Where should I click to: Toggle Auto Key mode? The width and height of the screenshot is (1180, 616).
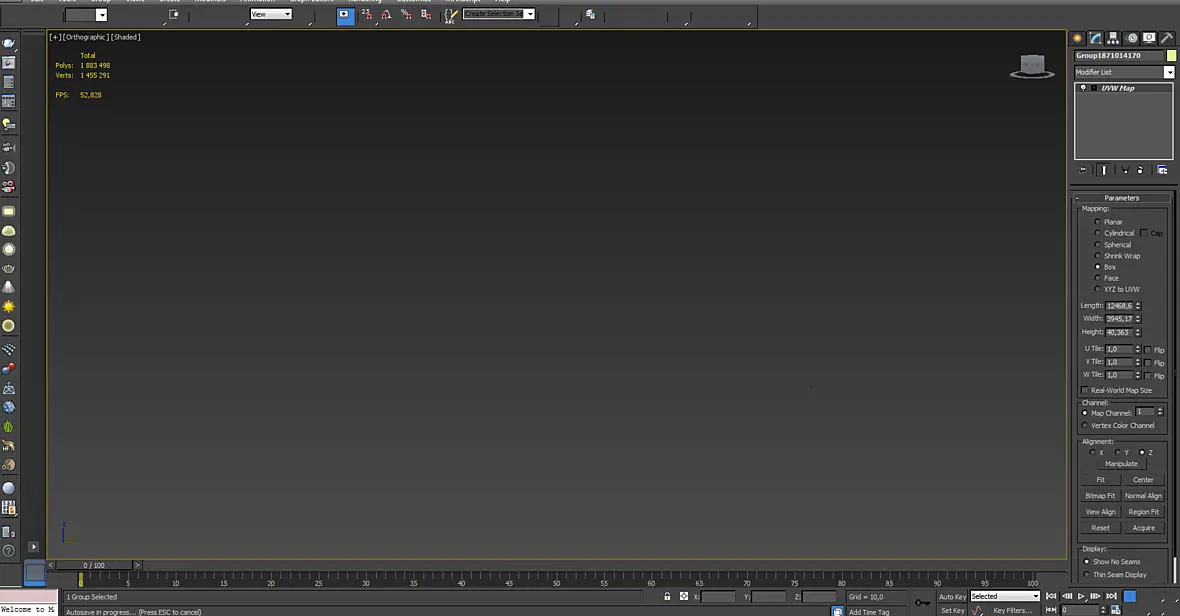click(x=952, y=596)
